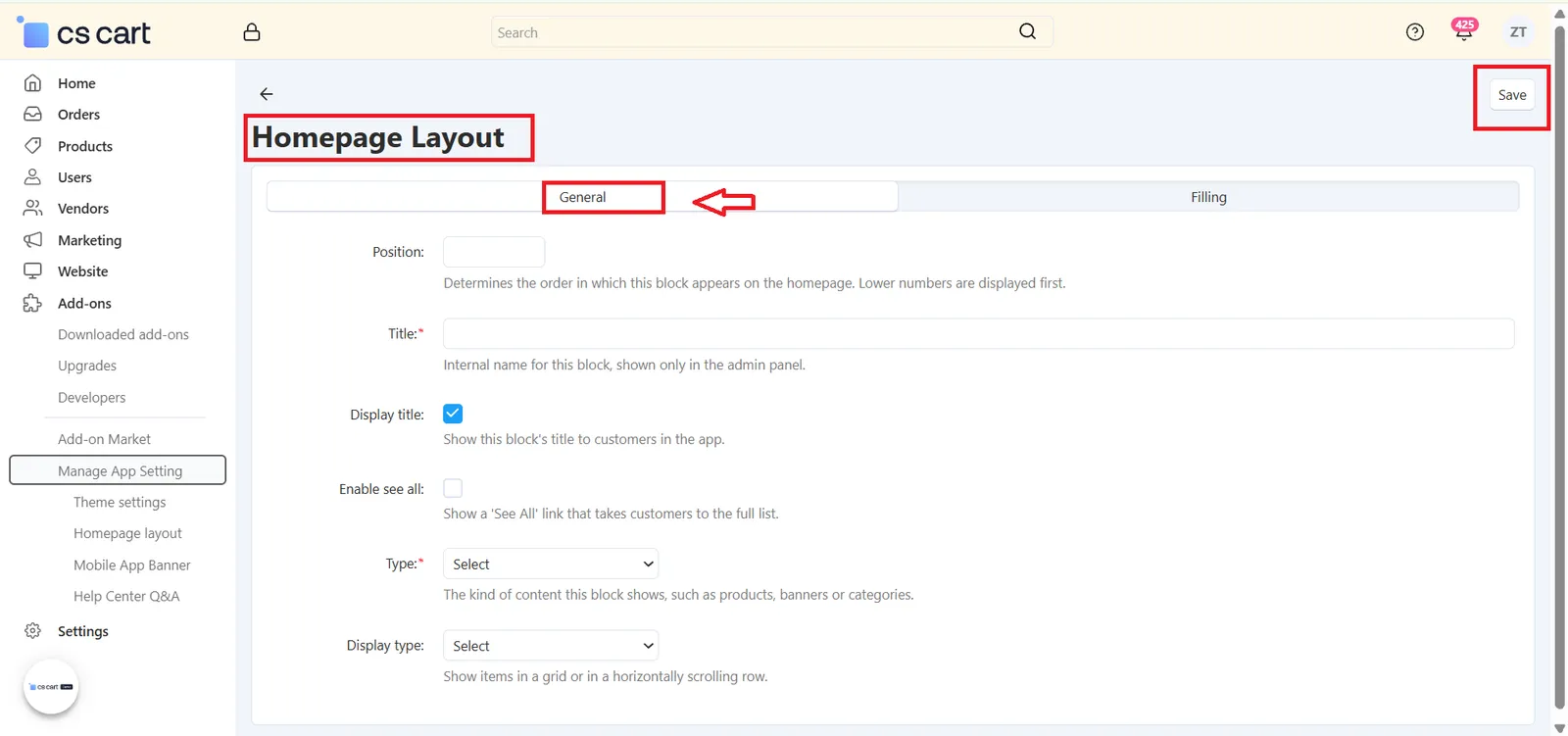Open the Developers link
This screenshot has width=1568, height=736.
pyautogui.click(x=92, y=397)
